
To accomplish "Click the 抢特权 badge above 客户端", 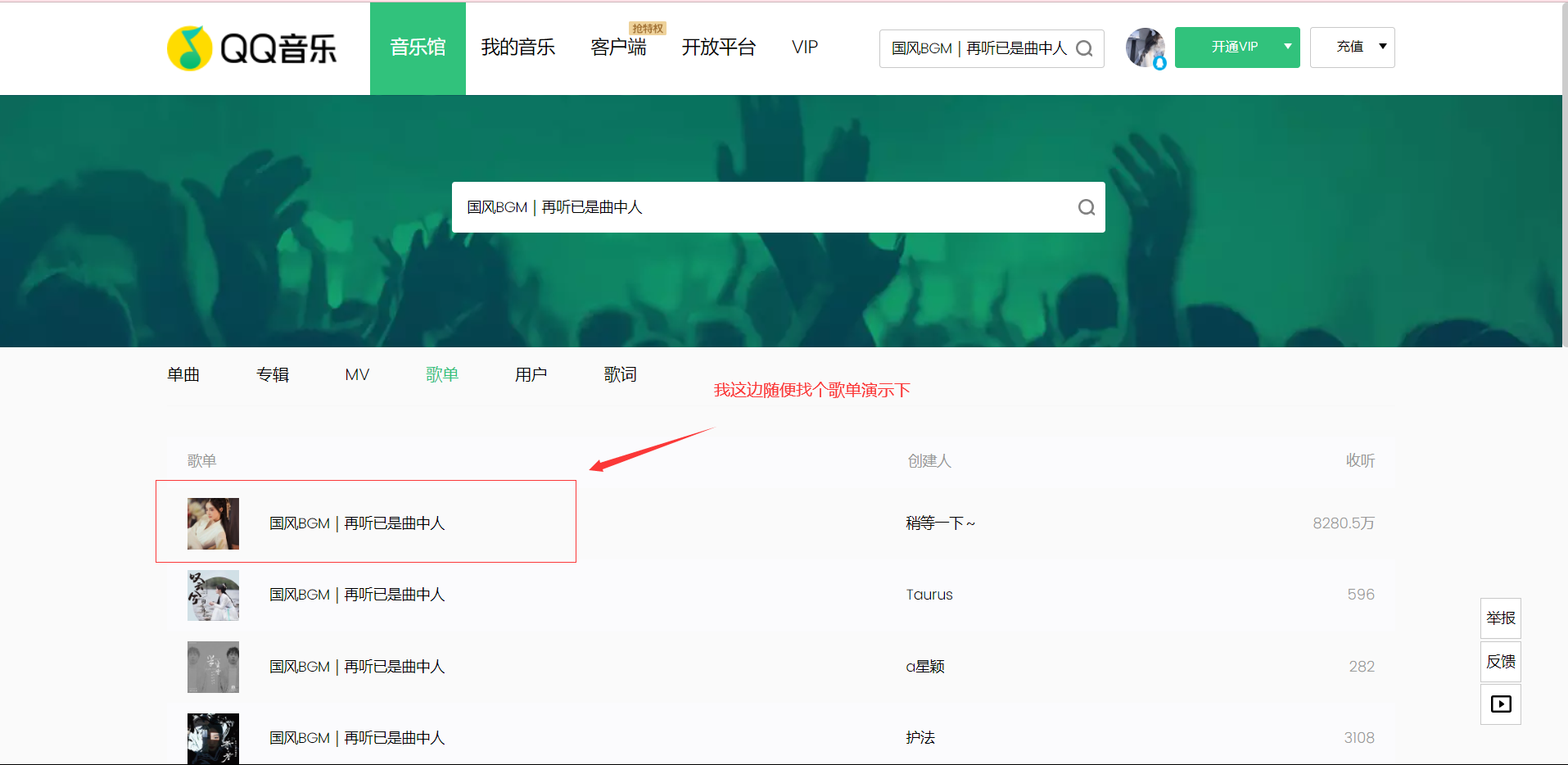I will [x=648, y=29].
